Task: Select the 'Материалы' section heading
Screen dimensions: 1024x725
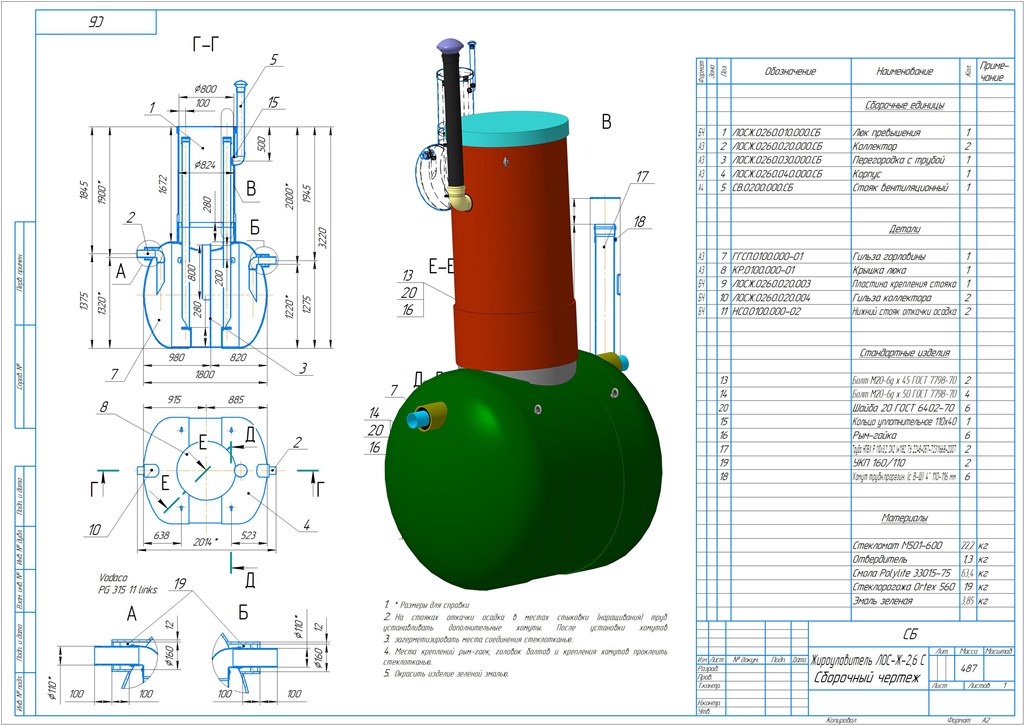Action: (904, 518)
